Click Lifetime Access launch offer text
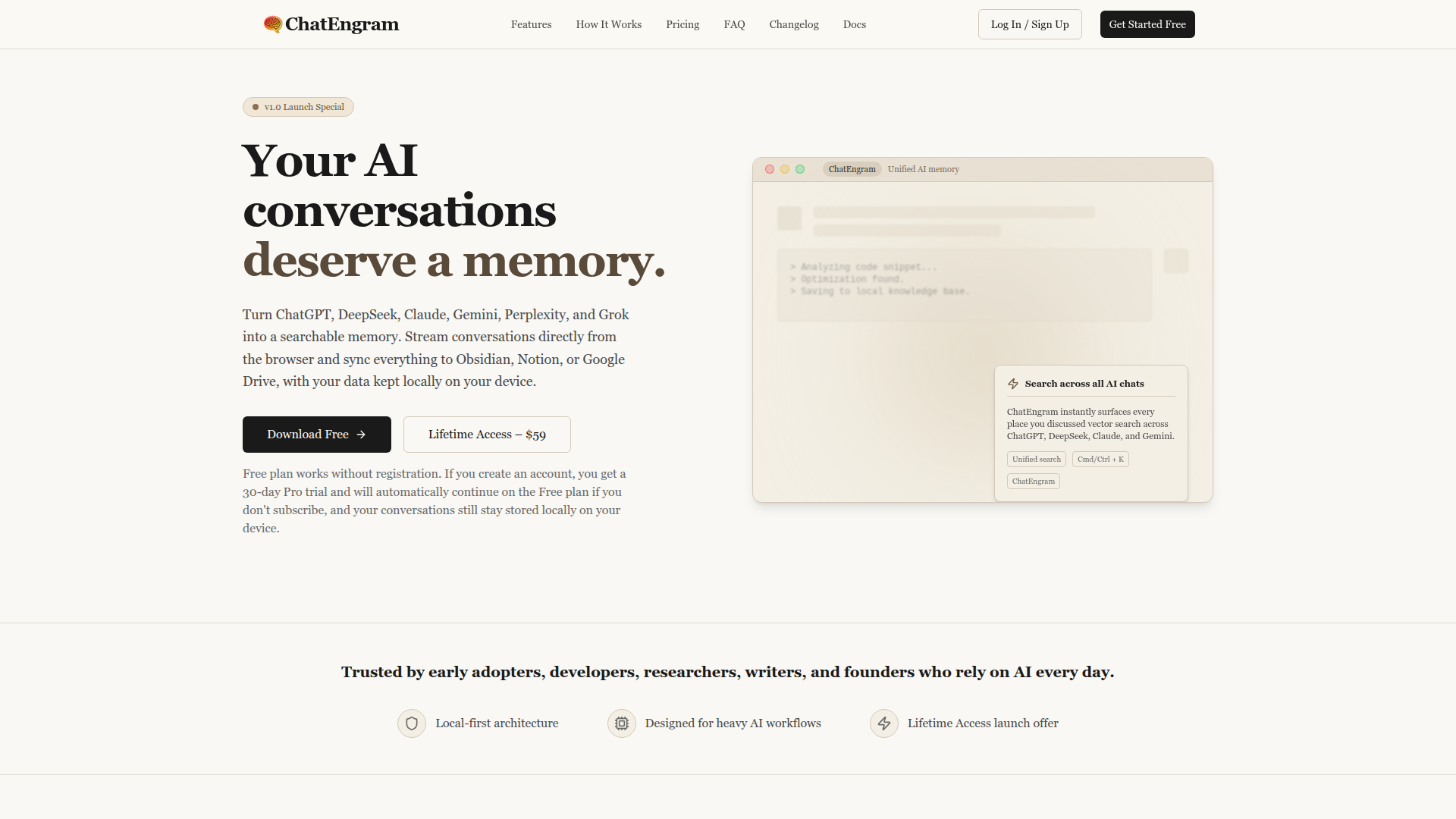The width and height of the screenshot is (1456, 819). [x=983, y=723]
